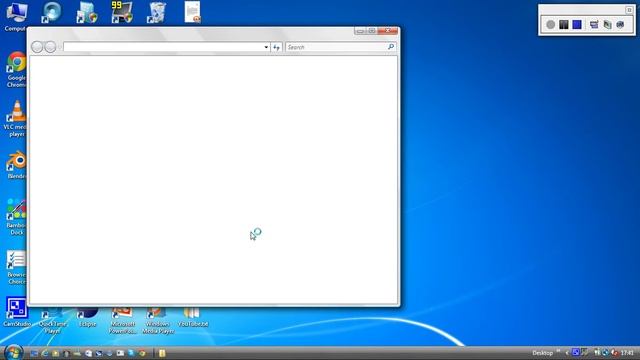
Task: Select the QuickTime Player desktop shortcut label
Action: (52, 327)
